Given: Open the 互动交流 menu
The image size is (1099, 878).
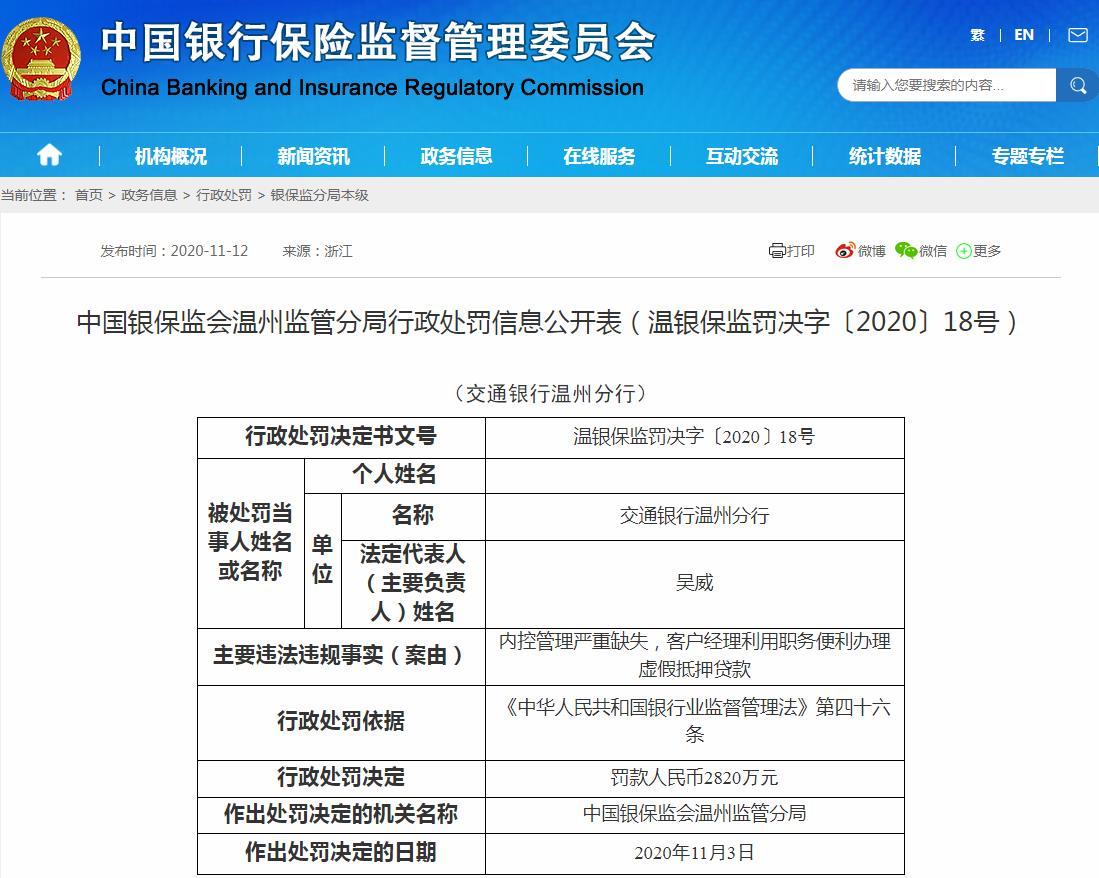Looking at the screenshot, I should click(x=742, y=156).
